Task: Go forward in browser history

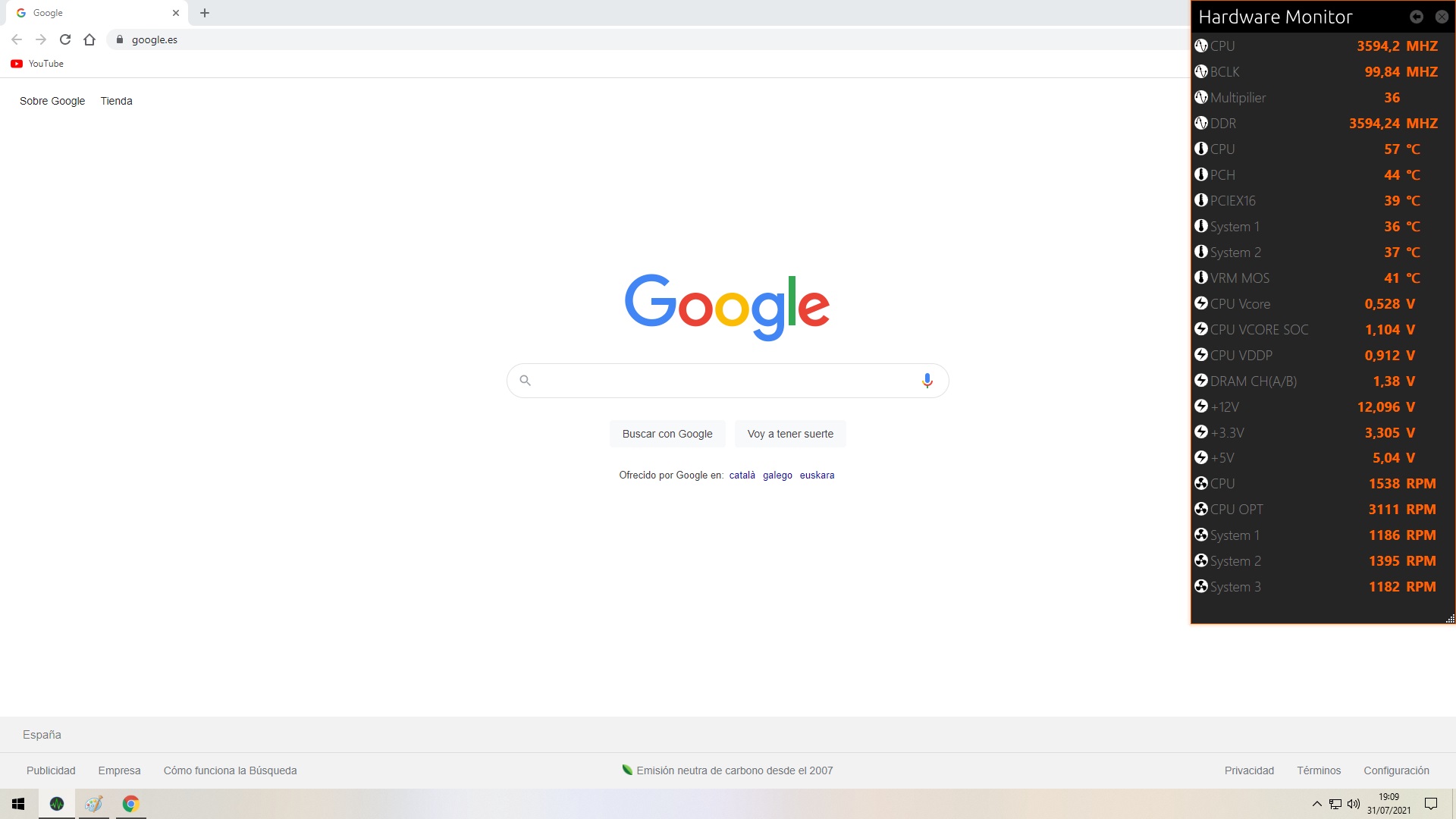Action: point(41,39)
